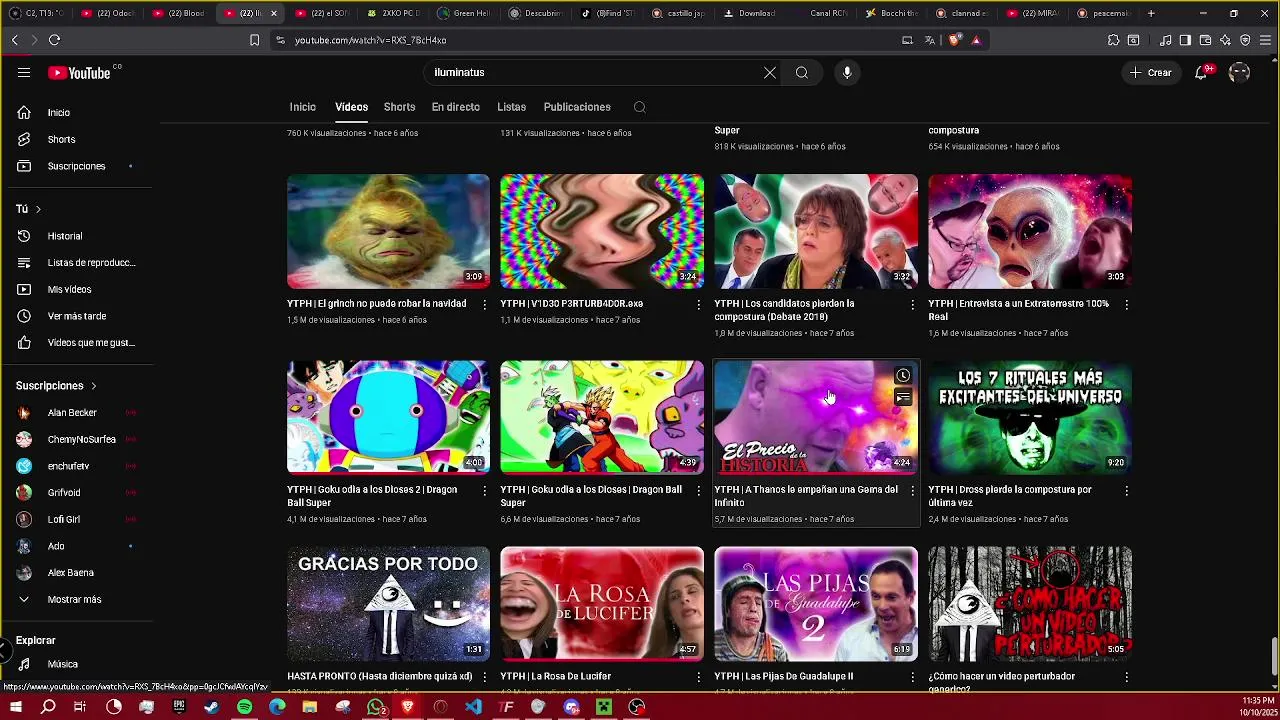Open the notifications bell
This screenshot has width=1280, height=720.
tap(1202, 72)
